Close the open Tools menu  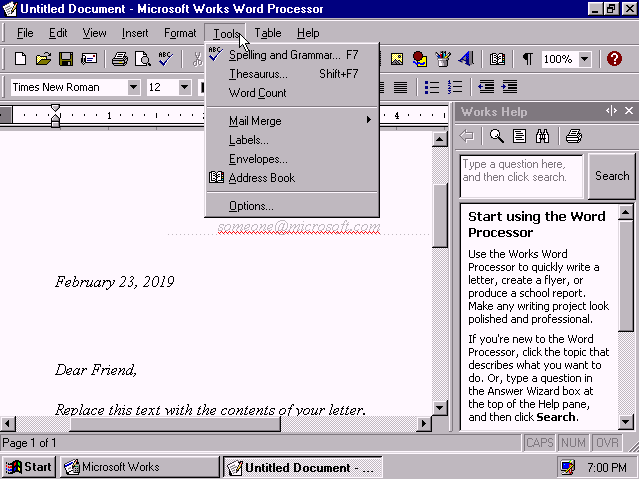coord(225,33)
